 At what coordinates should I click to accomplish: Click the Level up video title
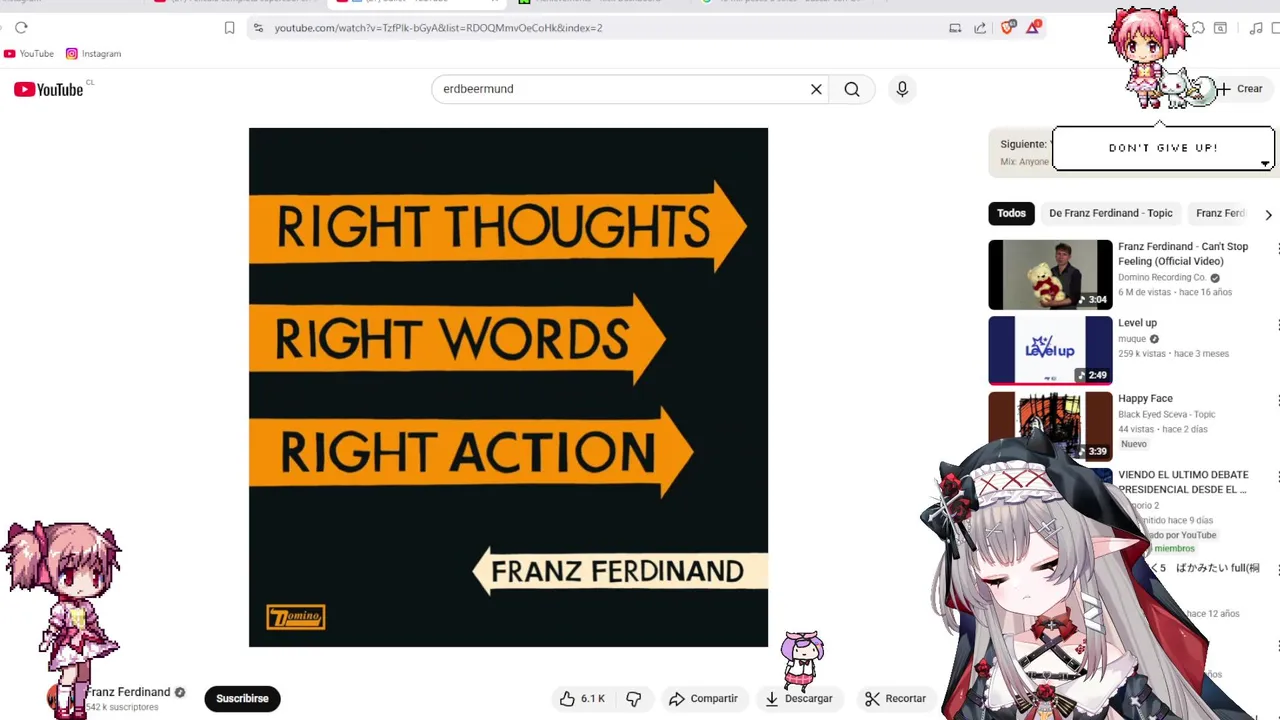point(1137,323)
